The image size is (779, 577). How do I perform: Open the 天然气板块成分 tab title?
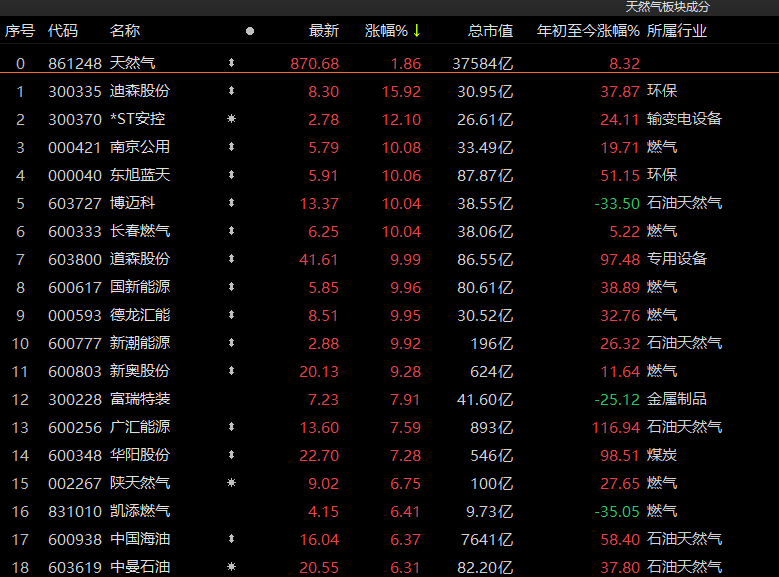pyautogui.click(x=667, y=7)
